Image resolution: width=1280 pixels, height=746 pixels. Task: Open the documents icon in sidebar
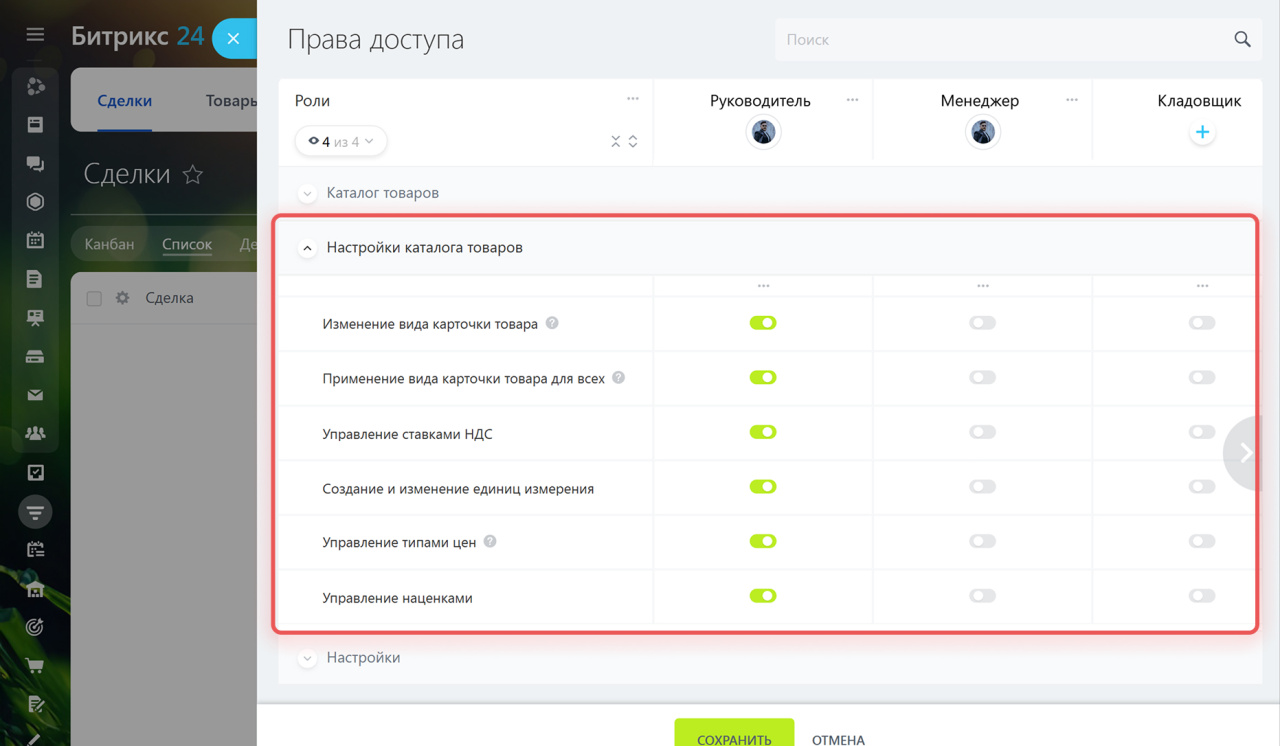[35, 279]
